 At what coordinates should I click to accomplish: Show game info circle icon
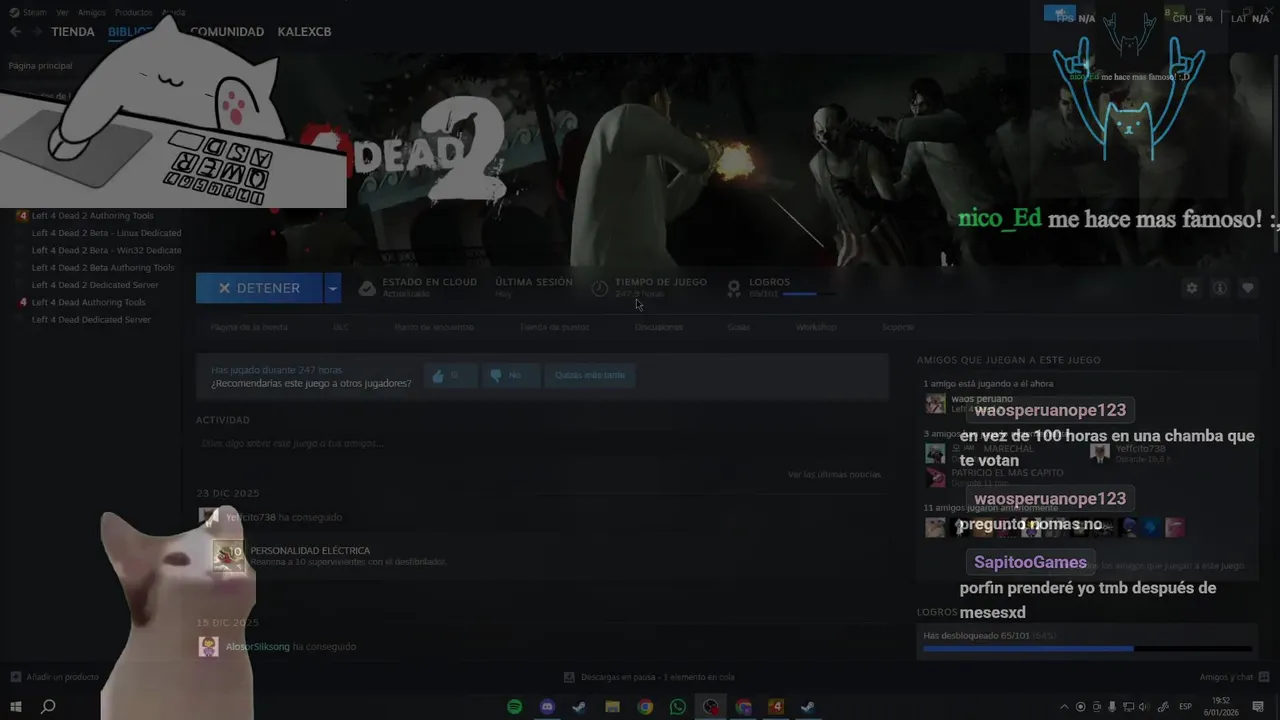(x=1219, y=288)
